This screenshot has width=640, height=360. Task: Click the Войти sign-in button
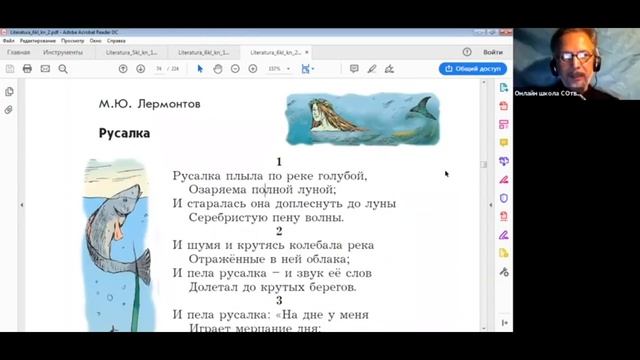coord(493,52)
